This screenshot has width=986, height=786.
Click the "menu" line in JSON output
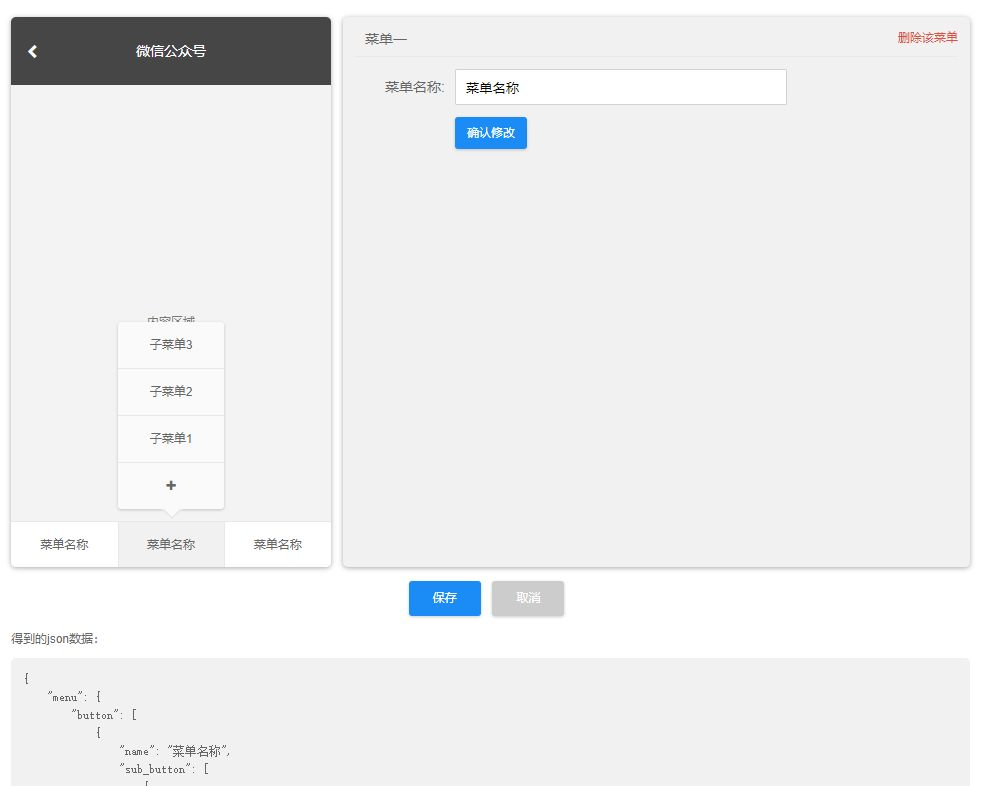tap(74, 697)
